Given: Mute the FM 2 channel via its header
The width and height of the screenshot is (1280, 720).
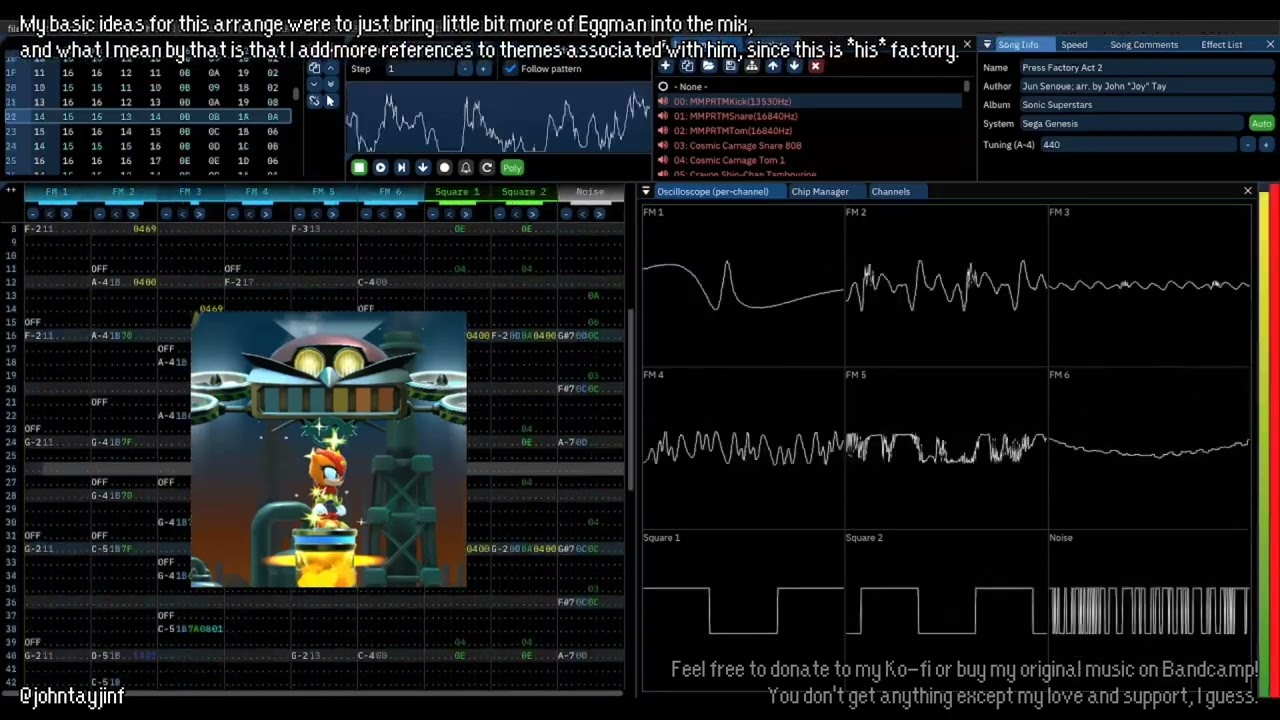Looking at the screenshot, I should [123, 192].
